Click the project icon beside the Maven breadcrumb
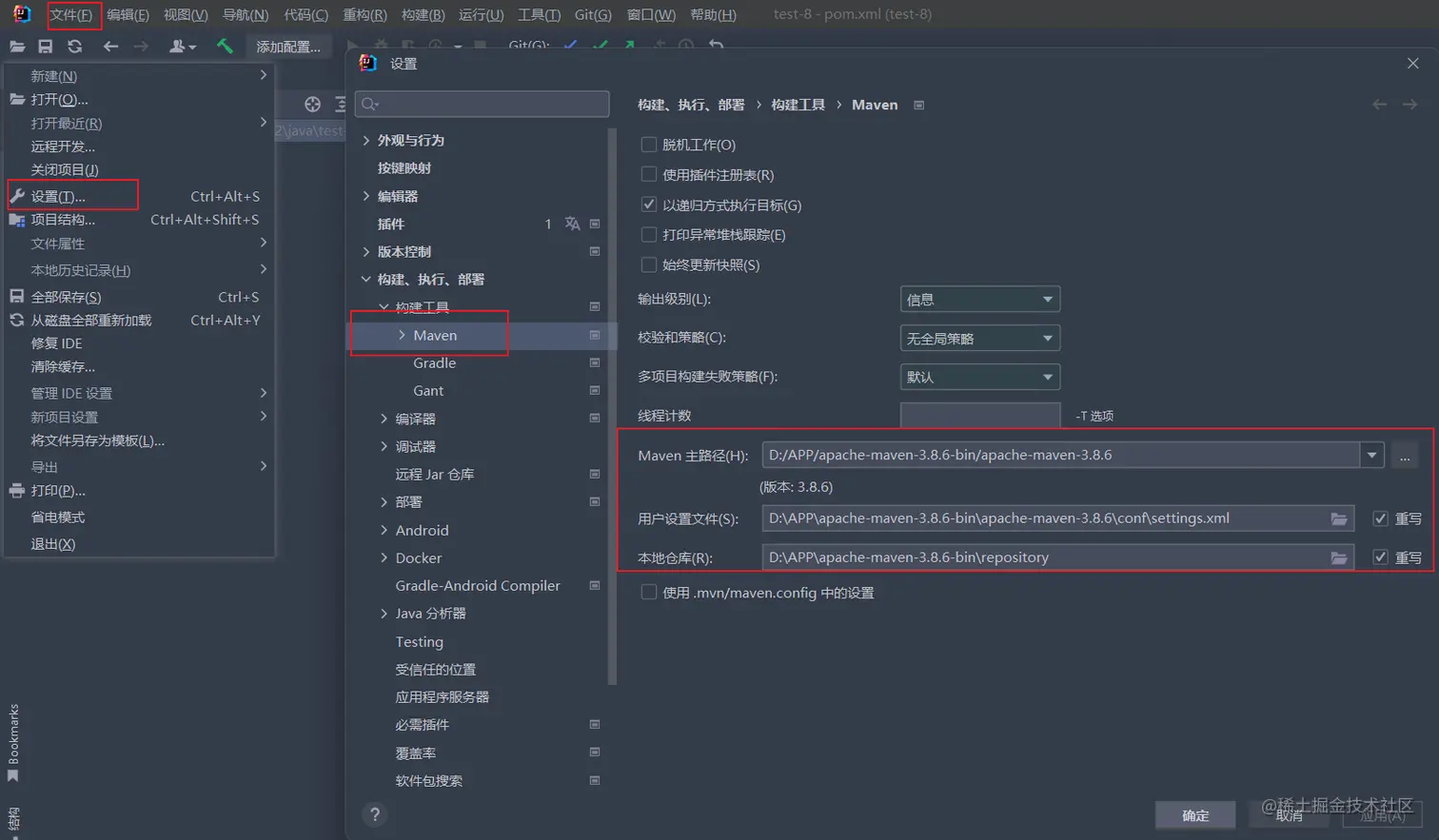Image resolution: width=1439 pixels, height=840 pixels. 919,105
